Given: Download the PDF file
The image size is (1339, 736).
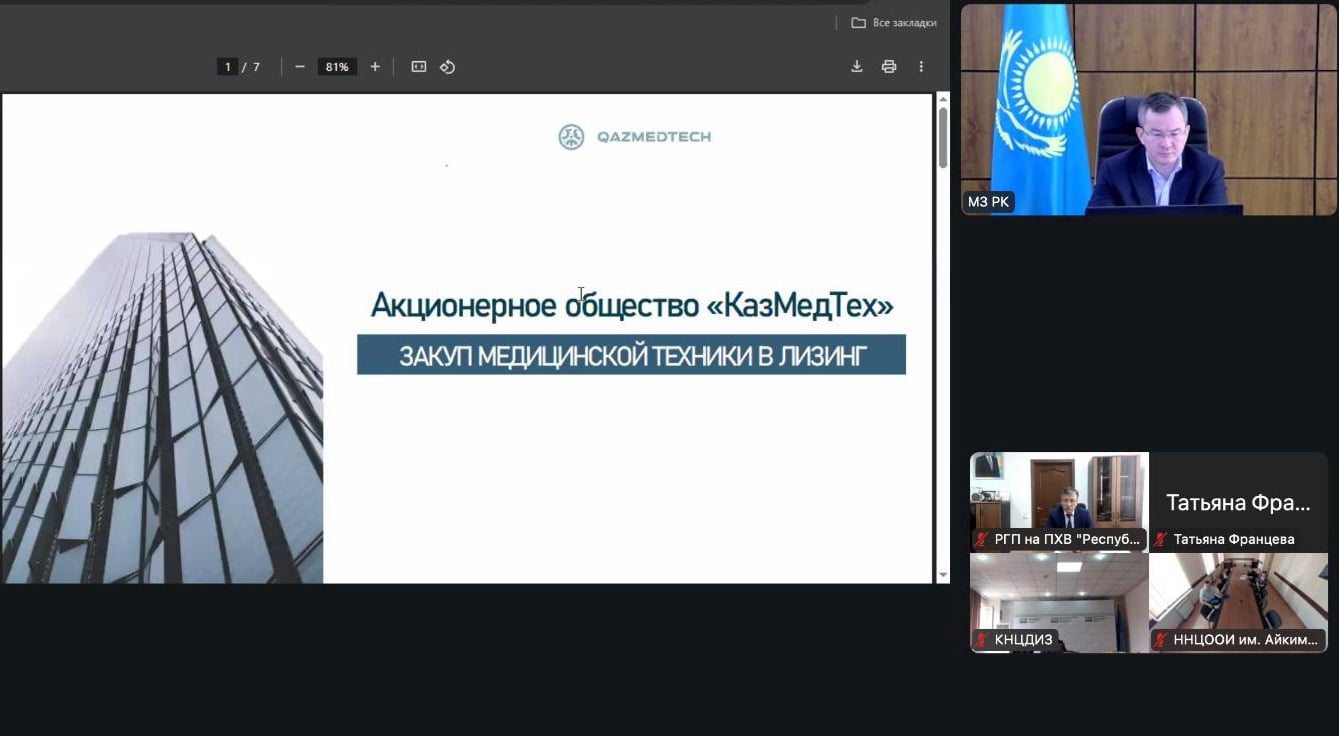Looking at the screenshot, I should (857, 67).
